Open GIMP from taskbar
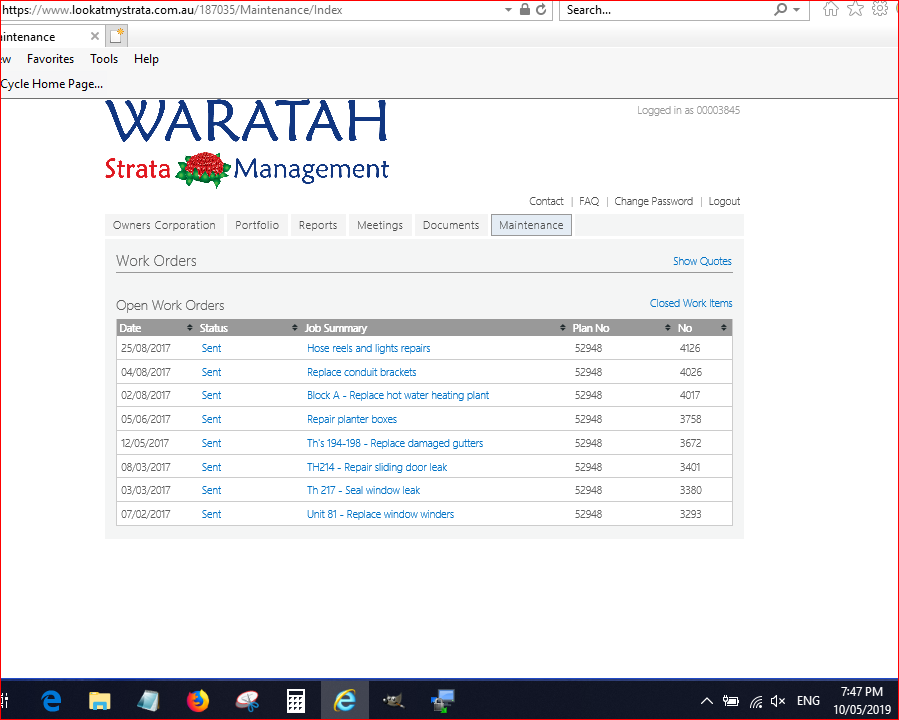This screenshot has width=899, height=720. tap(394, 701)
